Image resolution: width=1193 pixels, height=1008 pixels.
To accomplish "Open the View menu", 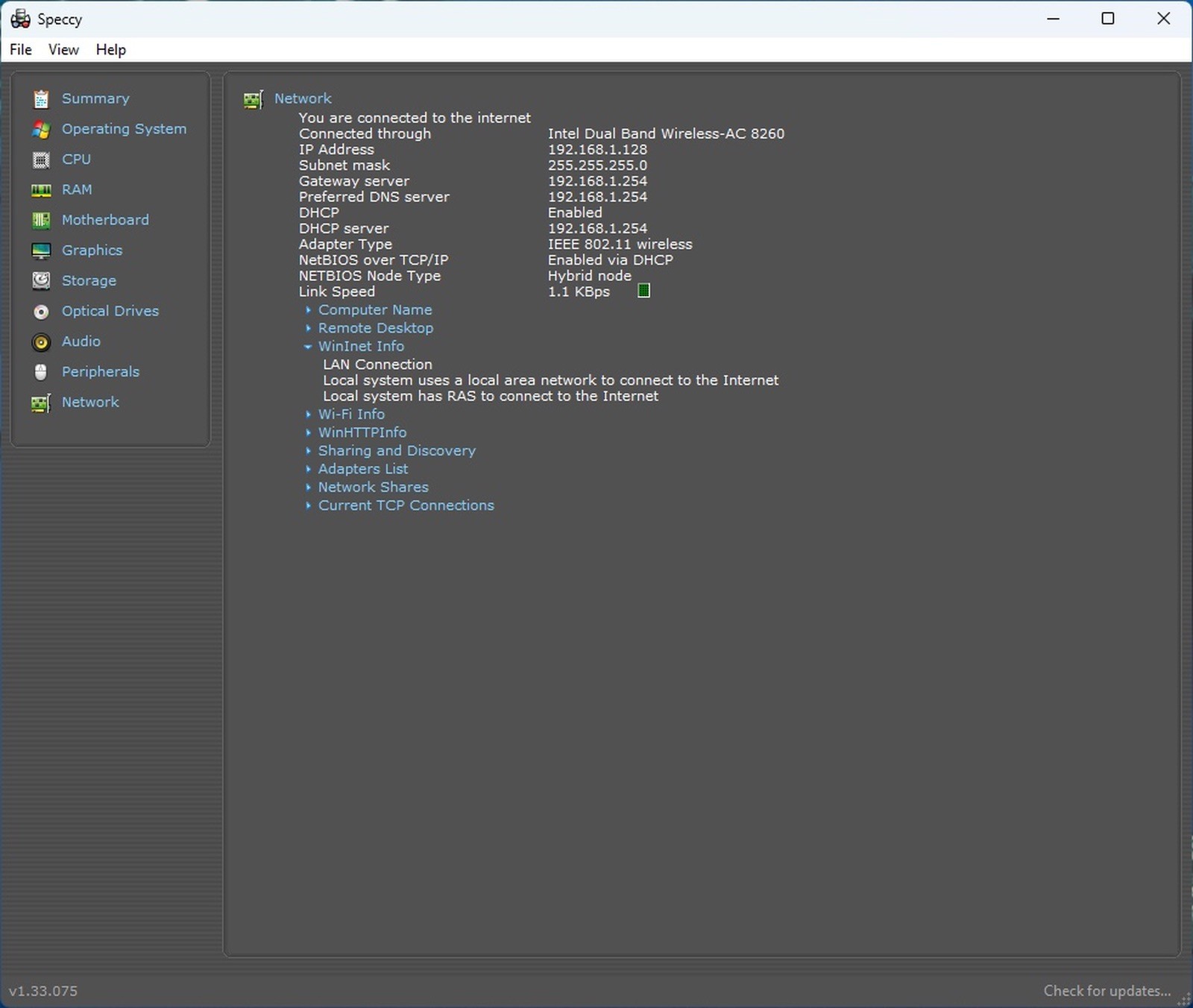I will [63, 49].
